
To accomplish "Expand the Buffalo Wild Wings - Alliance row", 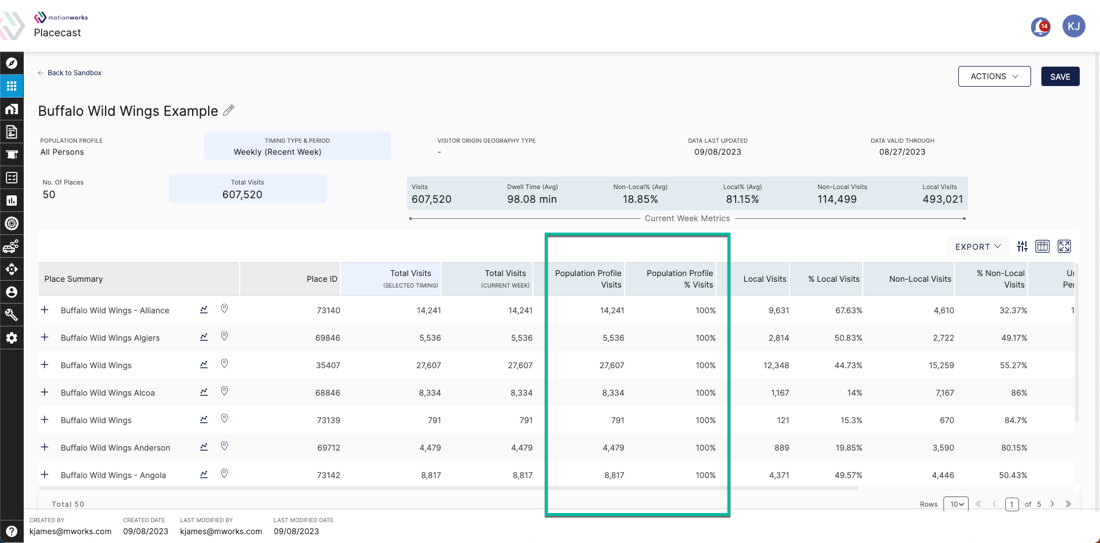I will 45,309.
